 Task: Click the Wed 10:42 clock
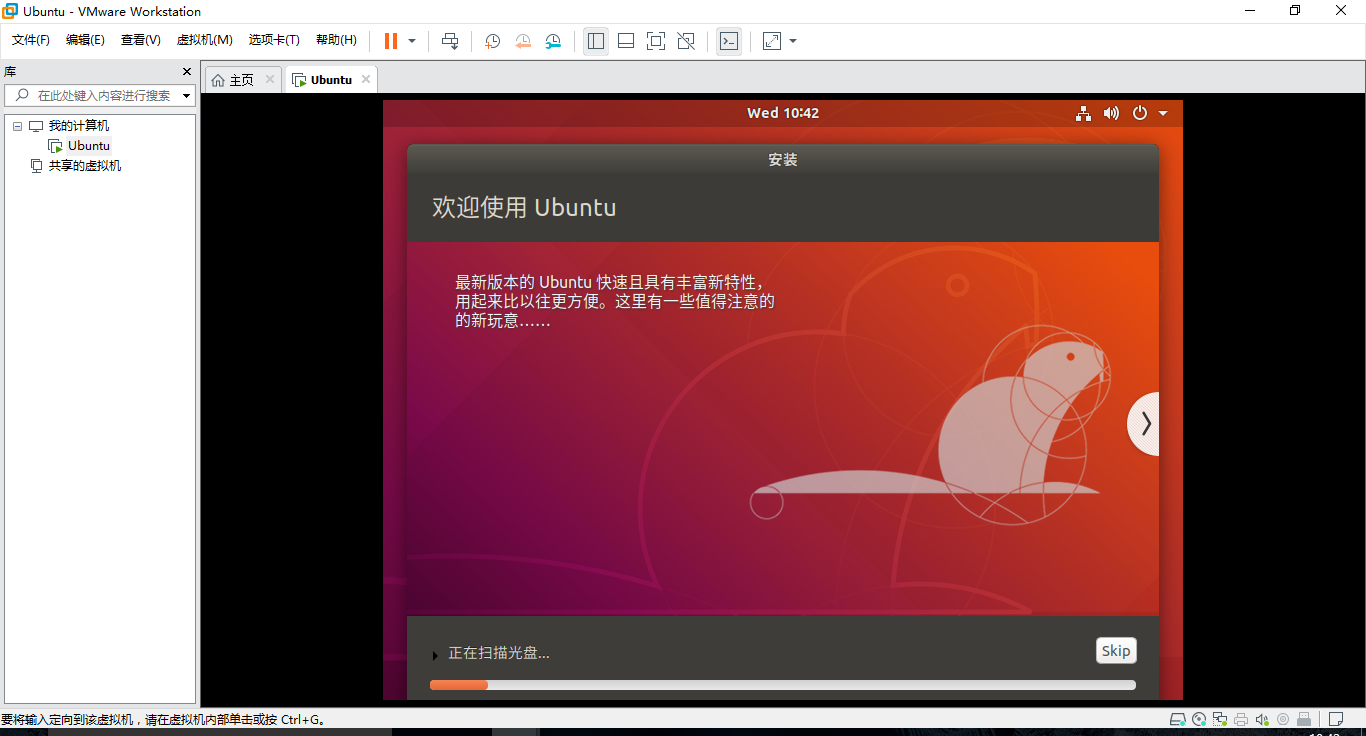(783, 113)
